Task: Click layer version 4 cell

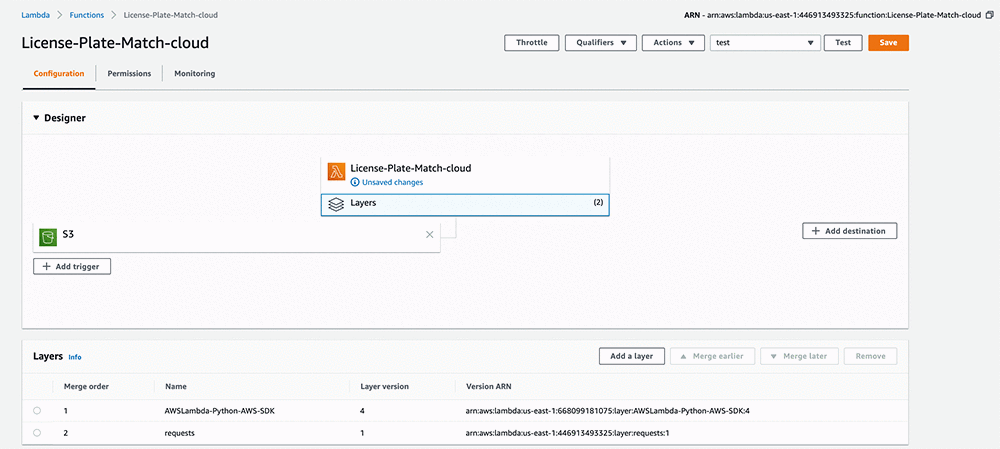Action: 362,411
